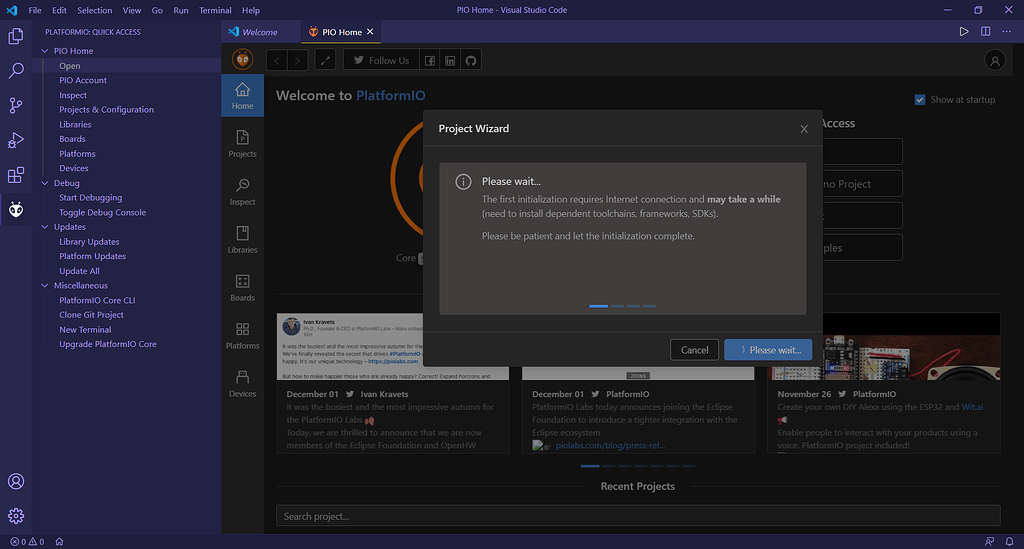1024x549 pixels.
Task: Open Devices in PIO sidebar
Action: (x=242, y=384)
